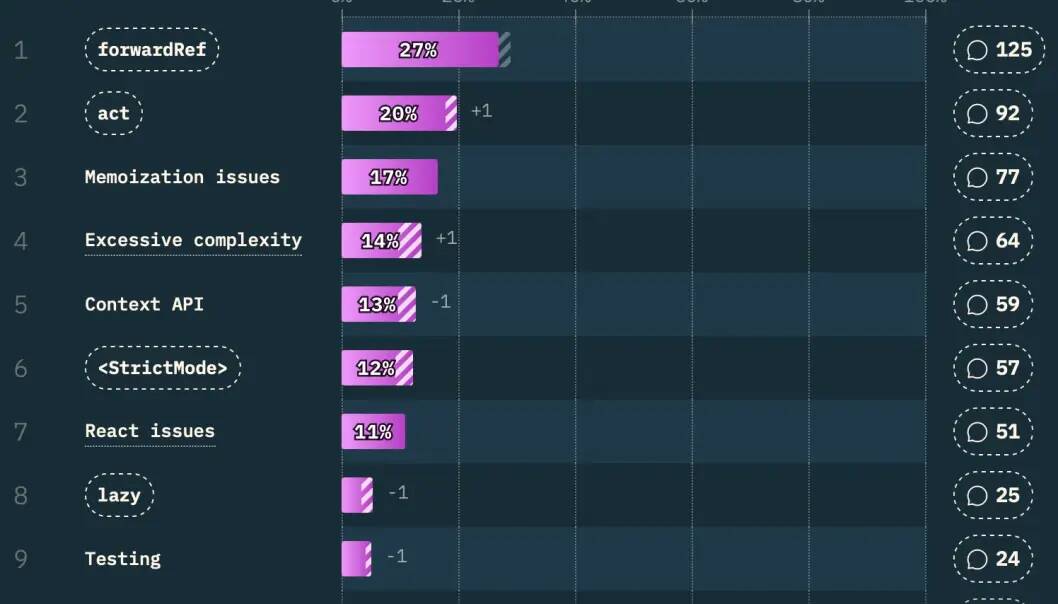View the 64 comments for Excessive complexity

[993, 240]
